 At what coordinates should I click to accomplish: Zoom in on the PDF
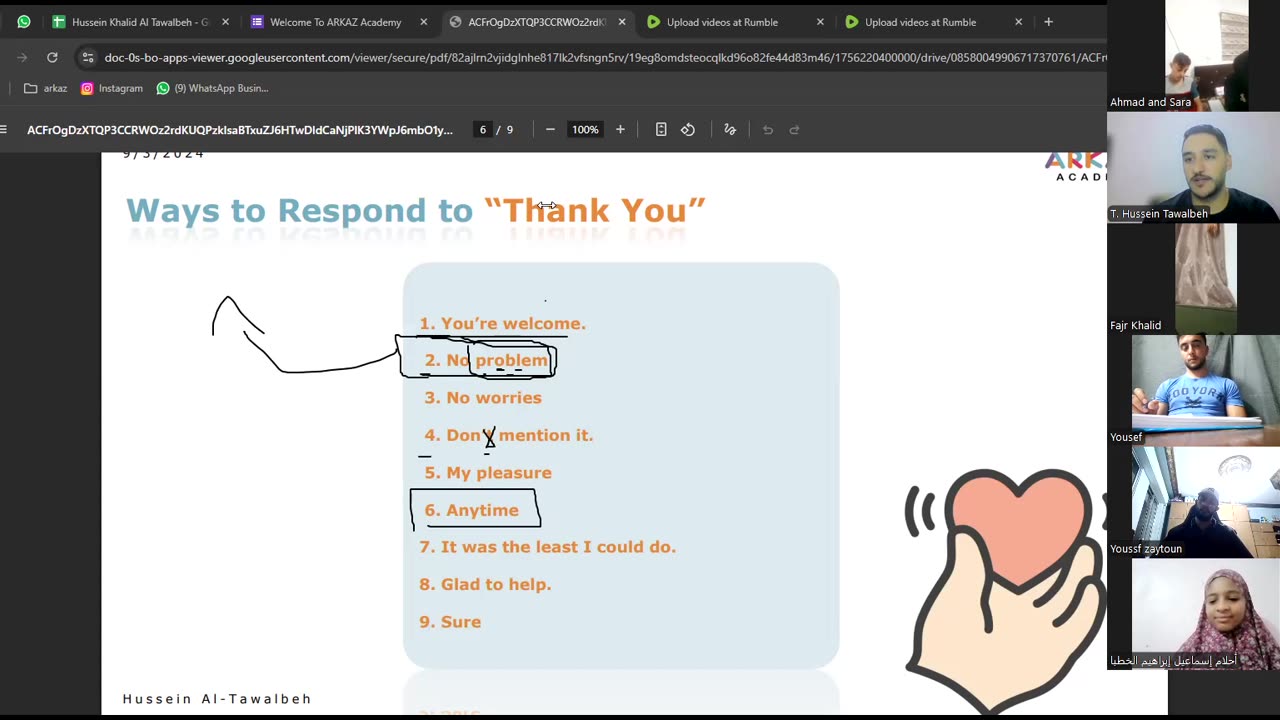620,129
